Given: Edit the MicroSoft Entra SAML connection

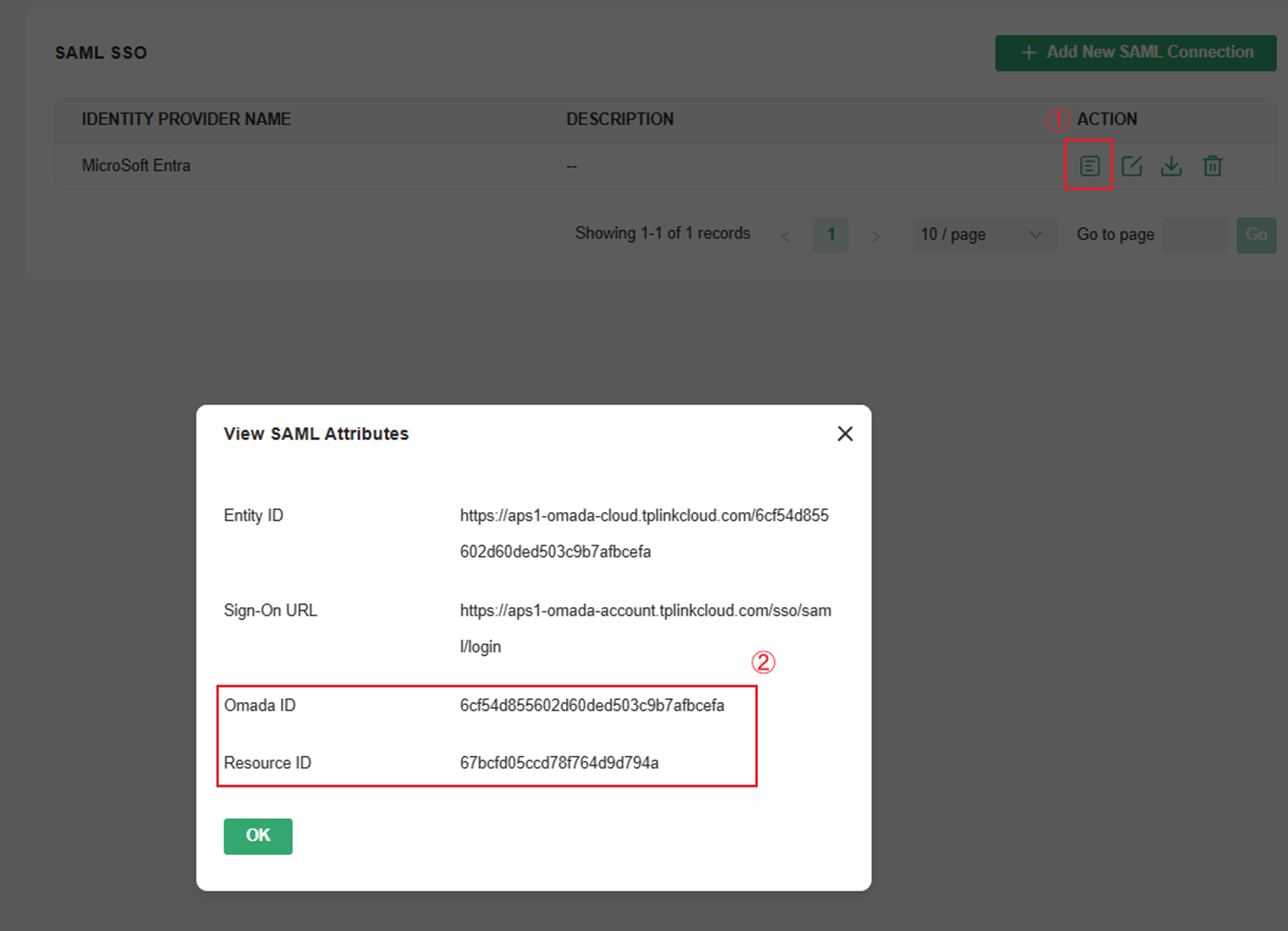Looking at the screenshot, I should tap(1131, 166).
